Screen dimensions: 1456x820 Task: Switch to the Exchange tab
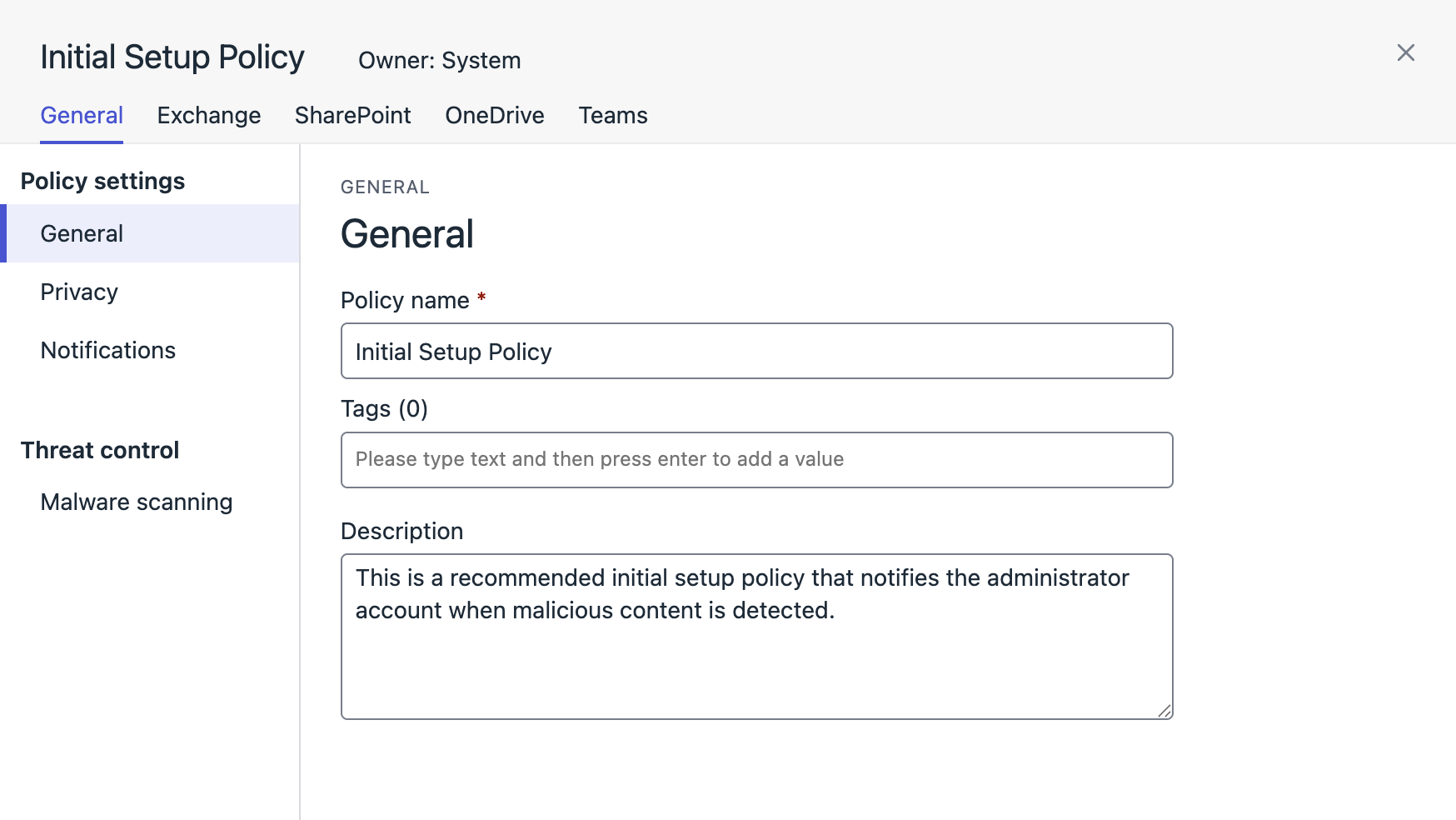[x=208, y=116]
